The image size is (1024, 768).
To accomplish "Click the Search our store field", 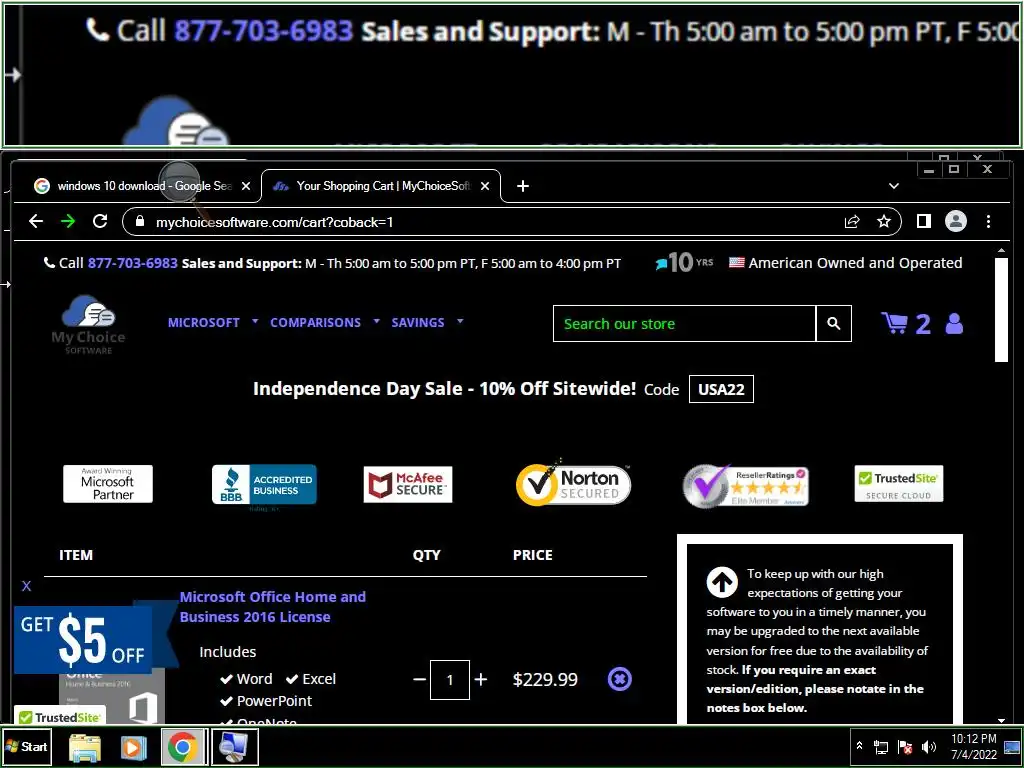I will pos(684,323).
